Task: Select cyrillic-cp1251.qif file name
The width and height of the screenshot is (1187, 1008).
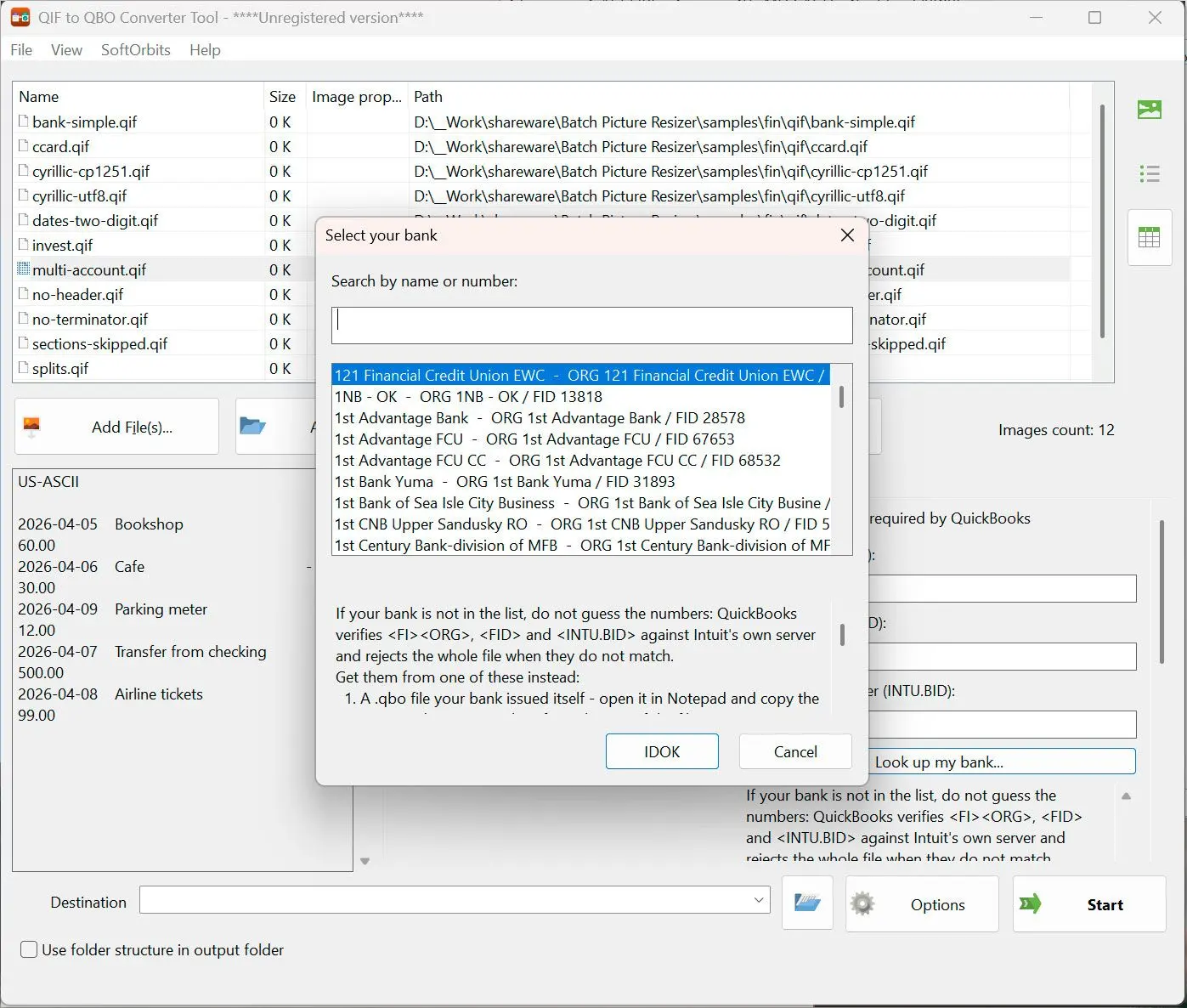Action: click(x=91, y=171)
